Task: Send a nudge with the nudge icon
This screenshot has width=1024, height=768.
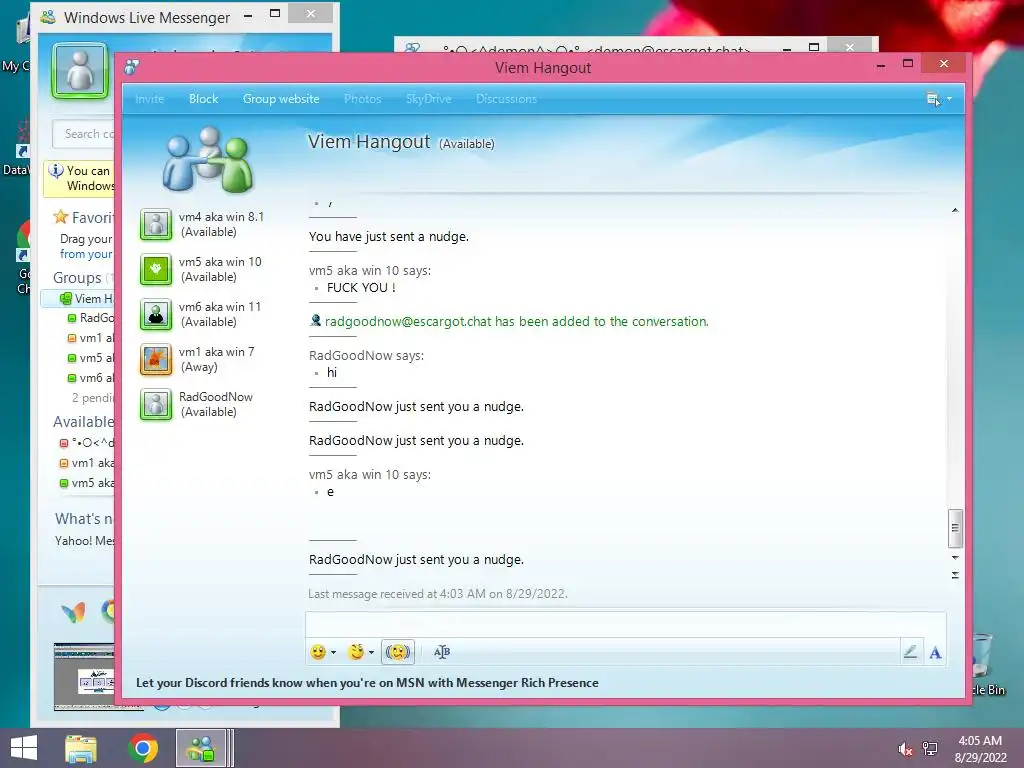Action: coord(398,652)
